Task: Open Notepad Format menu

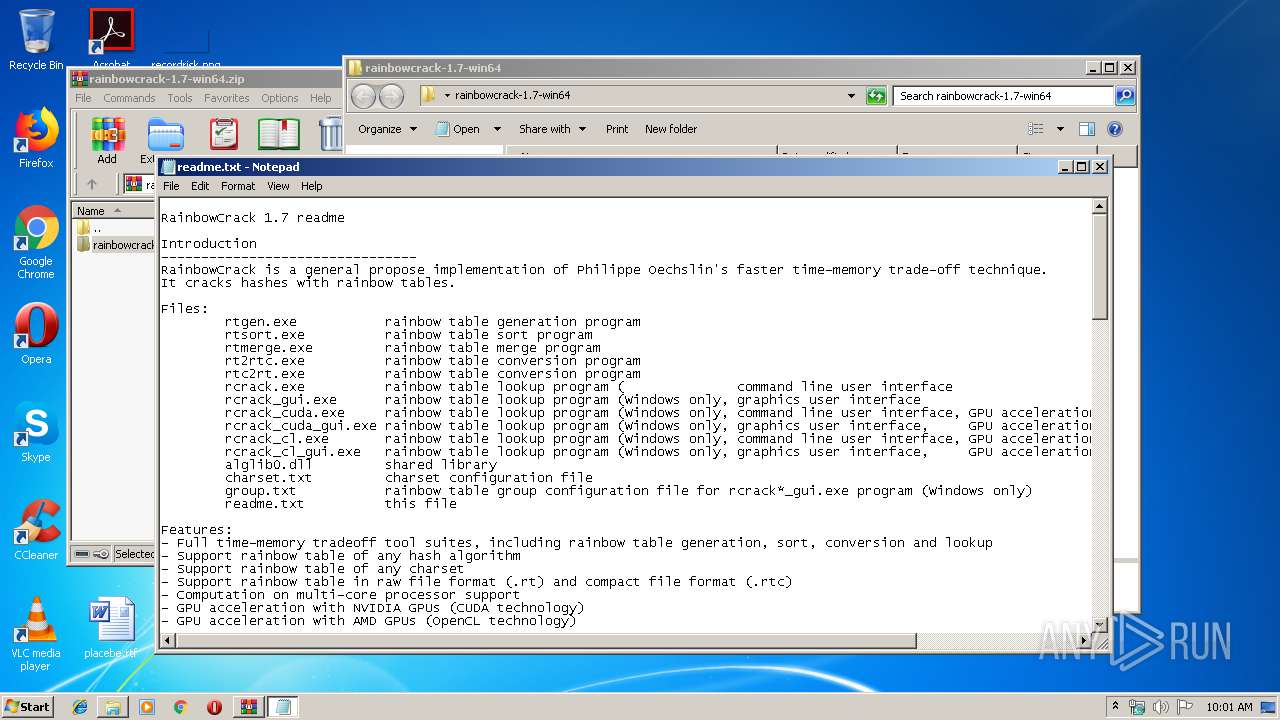Action: [x=238, y=186]
